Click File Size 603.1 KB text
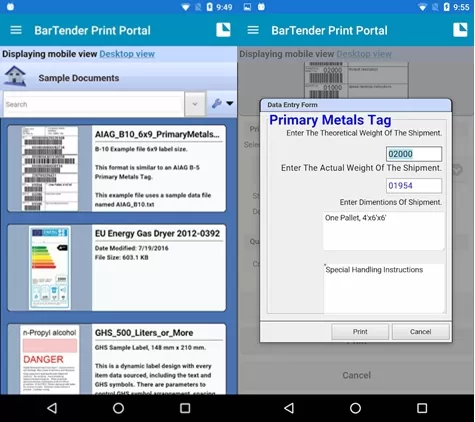 coord(121,257)
